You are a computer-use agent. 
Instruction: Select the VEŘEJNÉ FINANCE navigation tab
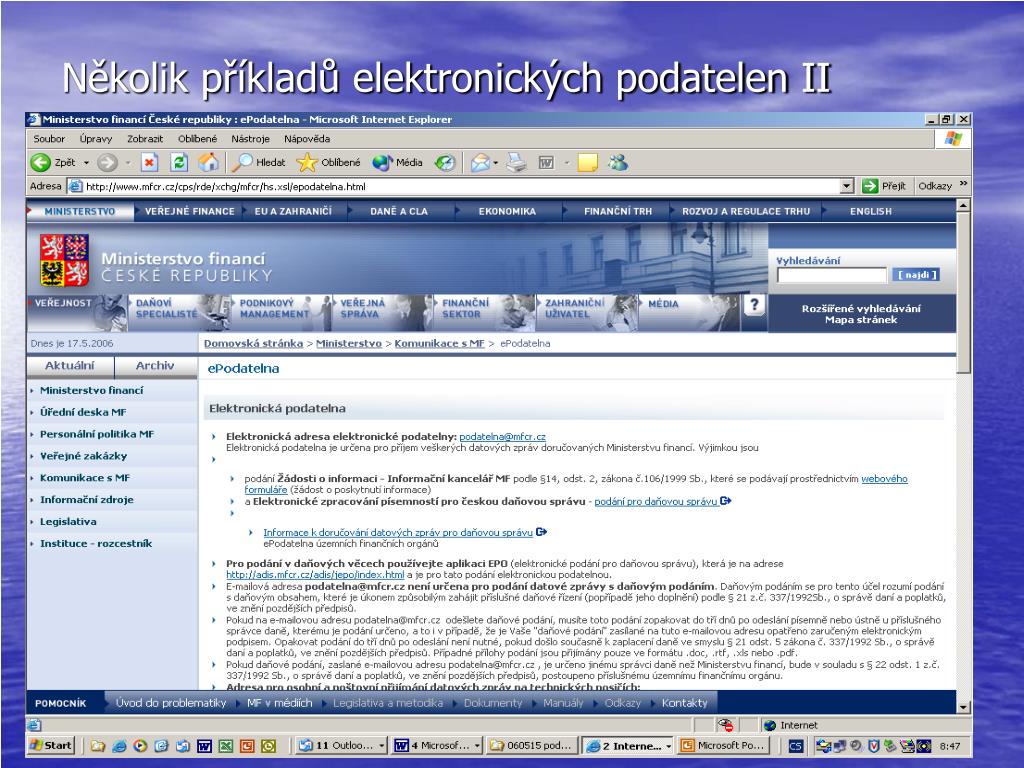(189, 212)
